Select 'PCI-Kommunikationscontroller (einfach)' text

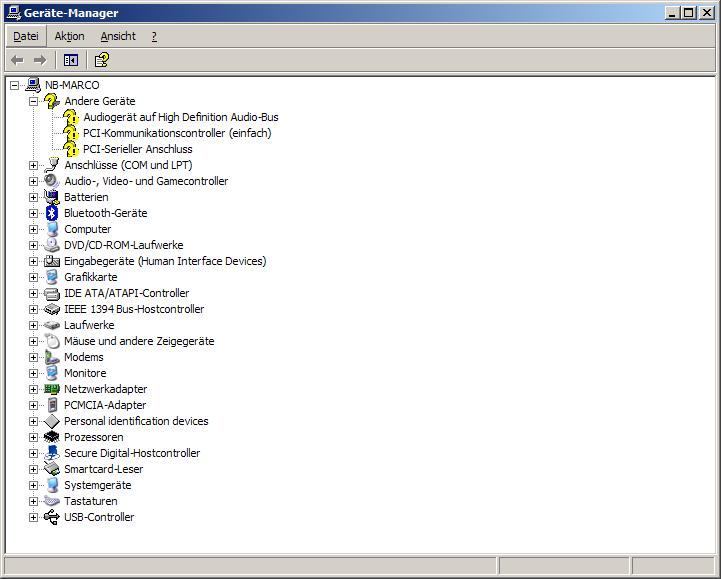(177, 133)
